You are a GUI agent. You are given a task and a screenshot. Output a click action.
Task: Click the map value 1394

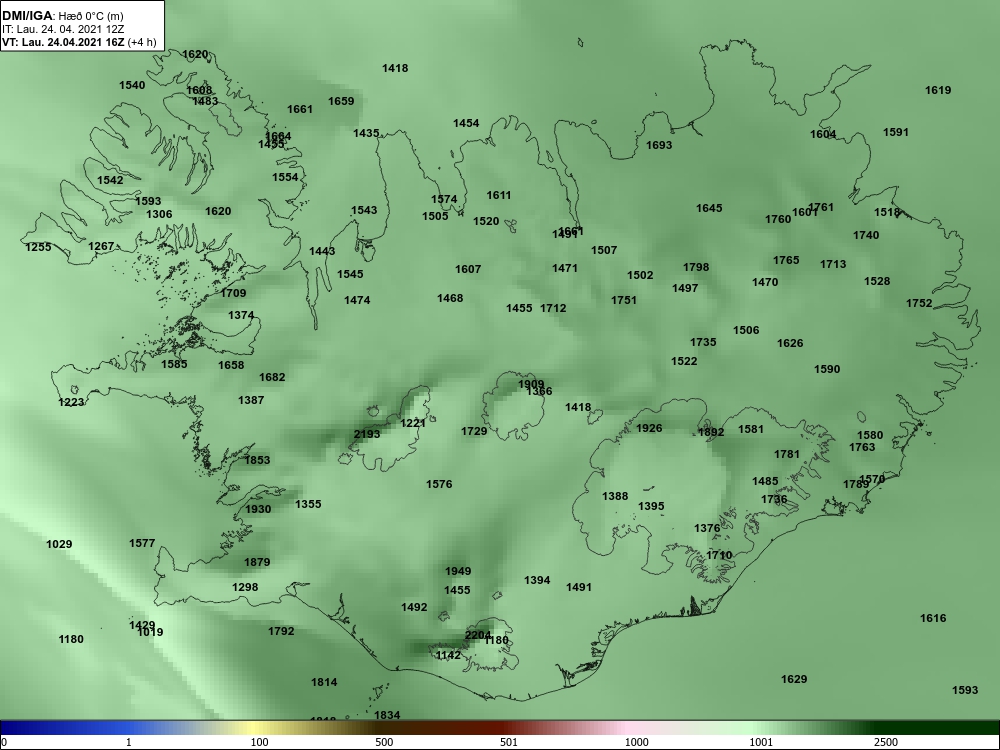[x=537, y=580]
